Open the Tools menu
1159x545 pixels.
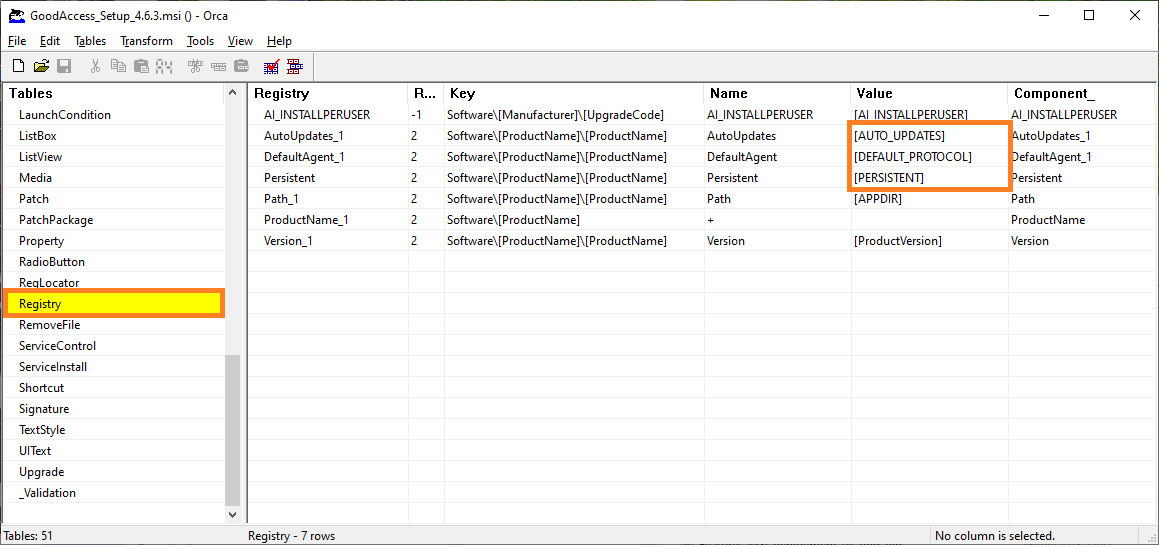[200, 41]
